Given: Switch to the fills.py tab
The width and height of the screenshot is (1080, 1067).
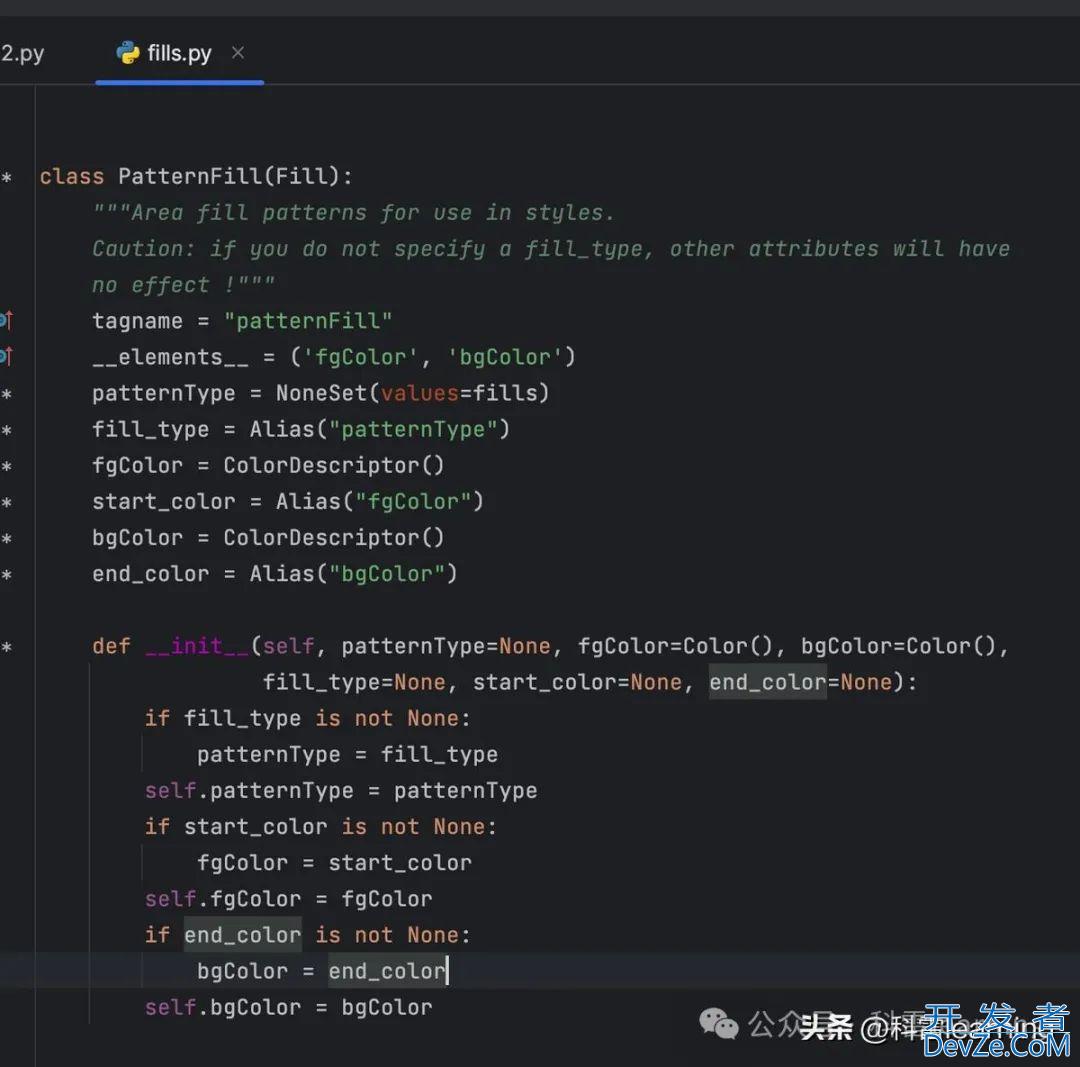Looking at the screenshot, I should pos(179,53).
